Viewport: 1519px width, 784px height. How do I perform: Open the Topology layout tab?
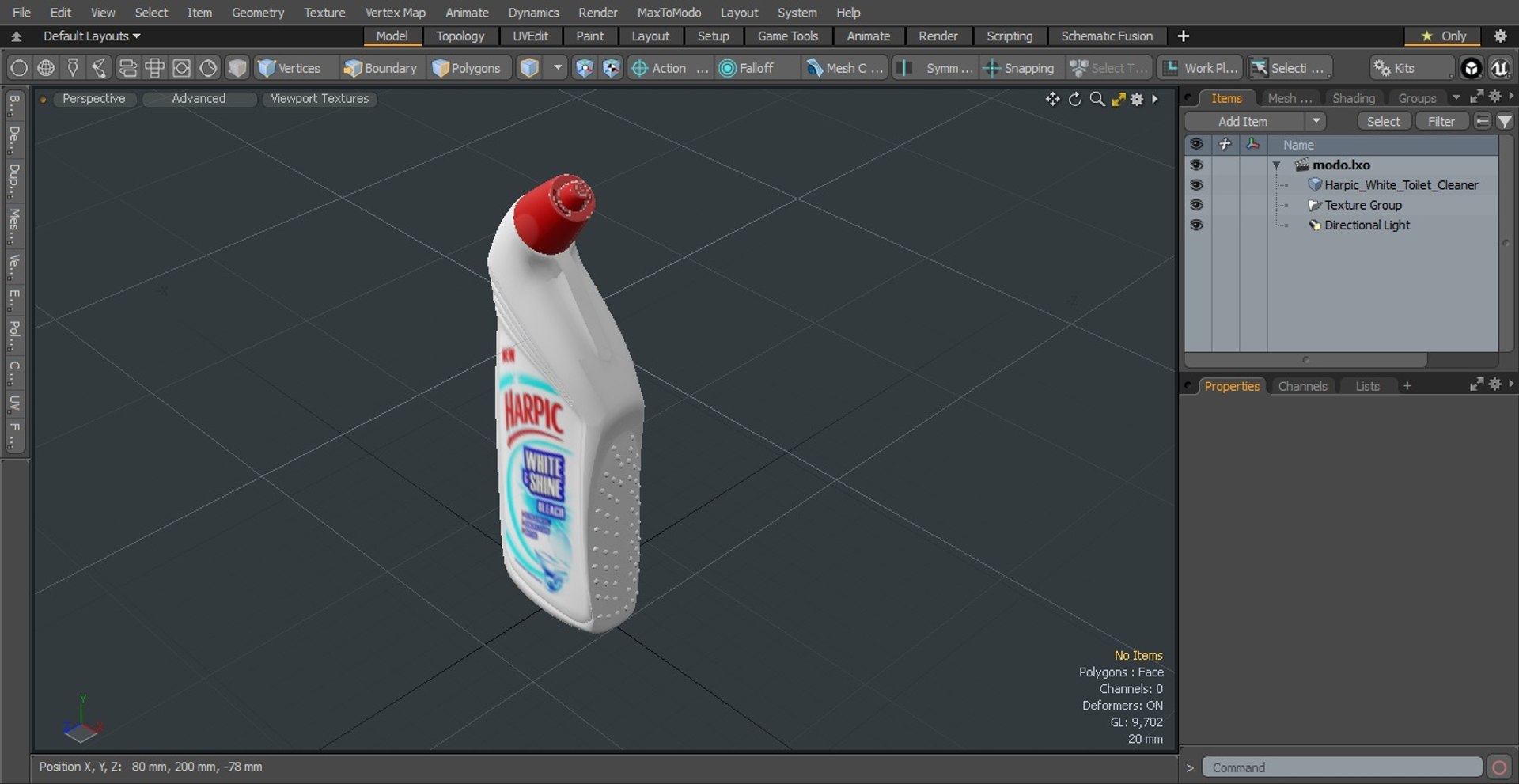(x=460, y=36)
